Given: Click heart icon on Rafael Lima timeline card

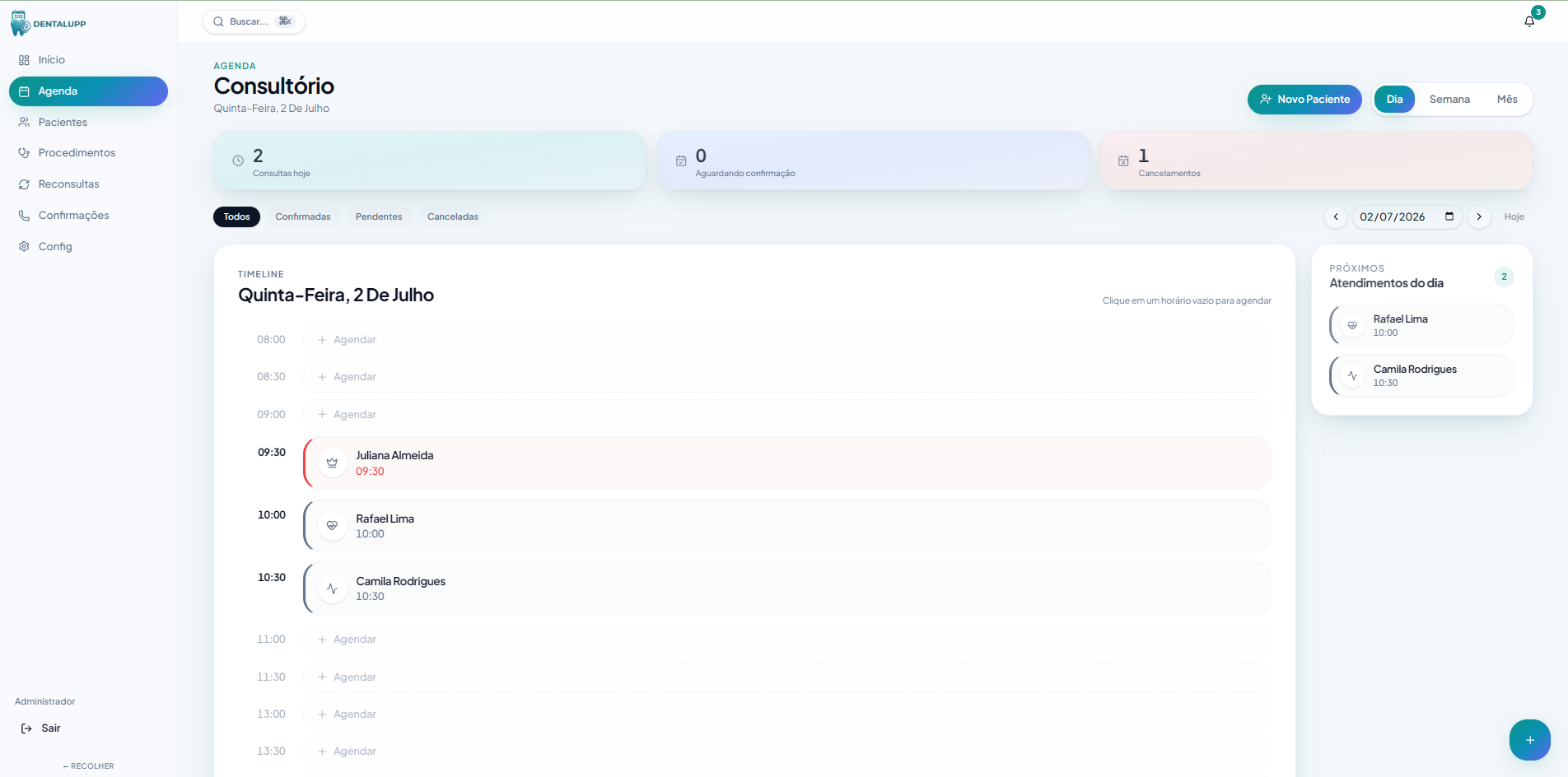Looking at the screenshot, I should click(332, 525).
